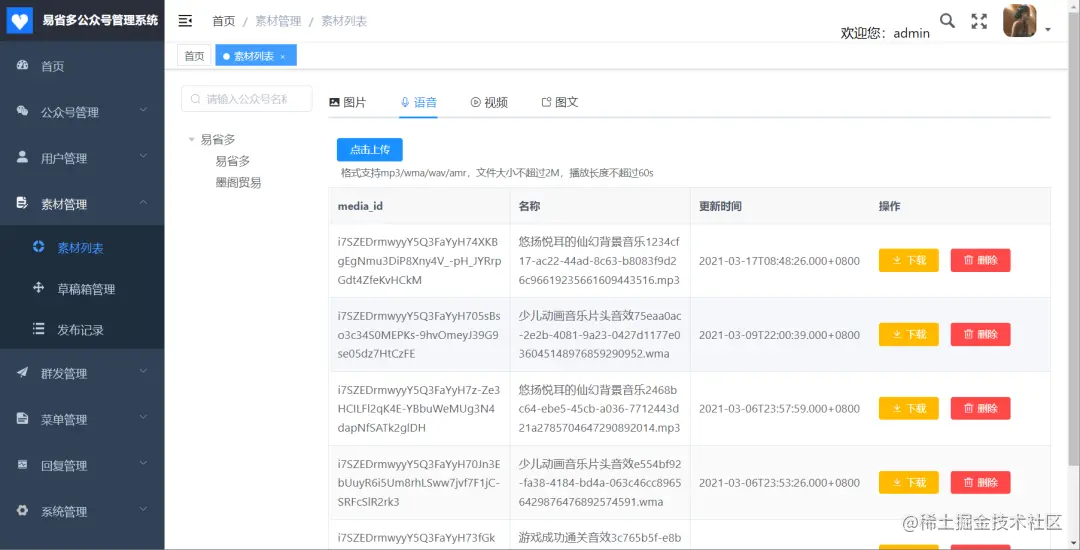Switch to the 视频 tab
1080x550 pixels.
pos(489,103)
